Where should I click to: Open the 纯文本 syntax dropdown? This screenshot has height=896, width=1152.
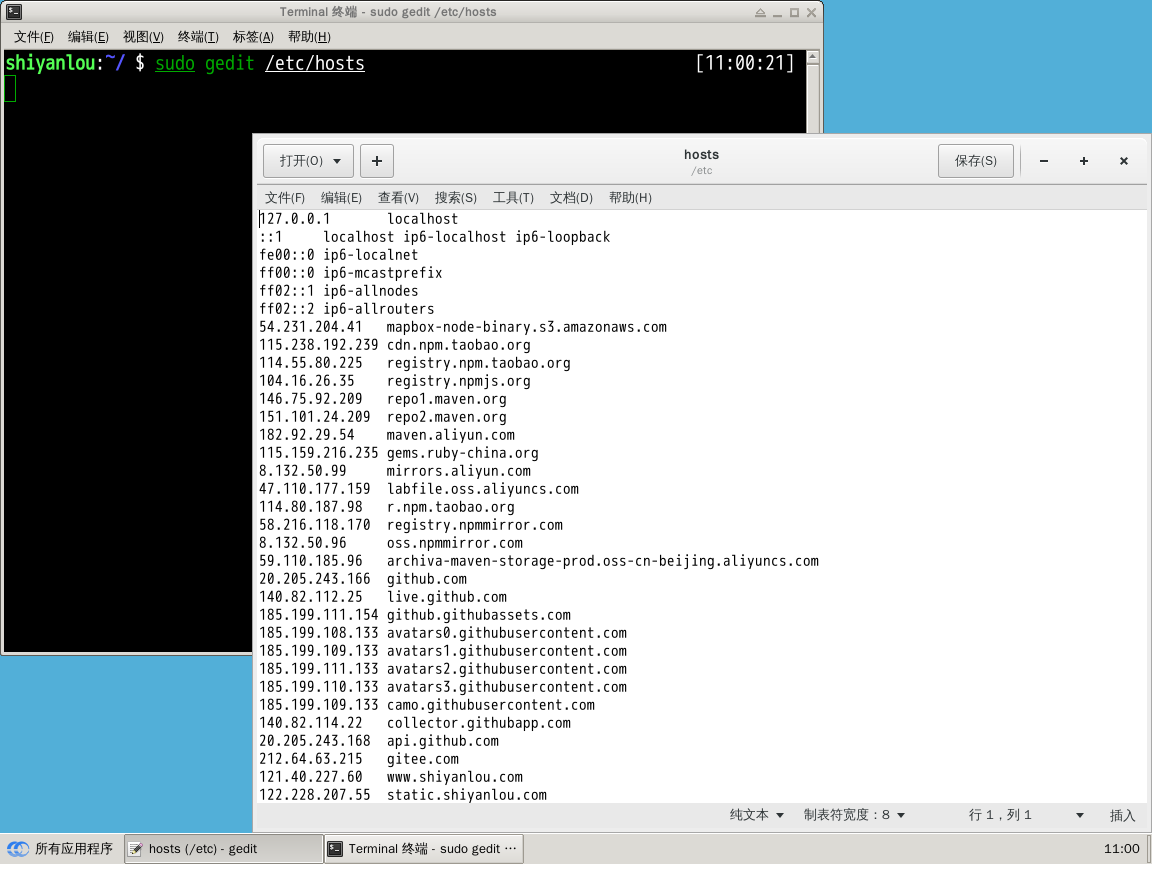[x=757, y=815]
